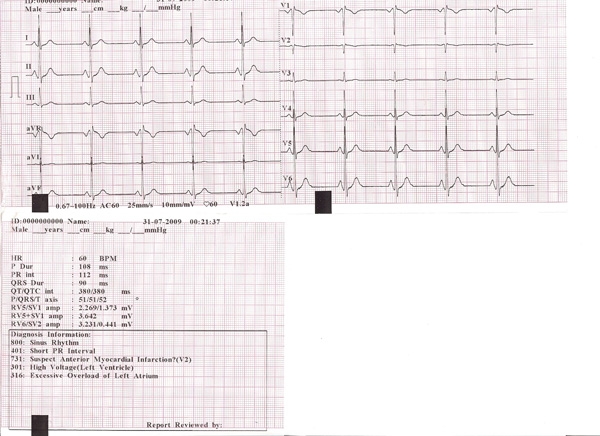
Task: Click the '25mm/s' paper speed text
Action: (x=140, y=205)
